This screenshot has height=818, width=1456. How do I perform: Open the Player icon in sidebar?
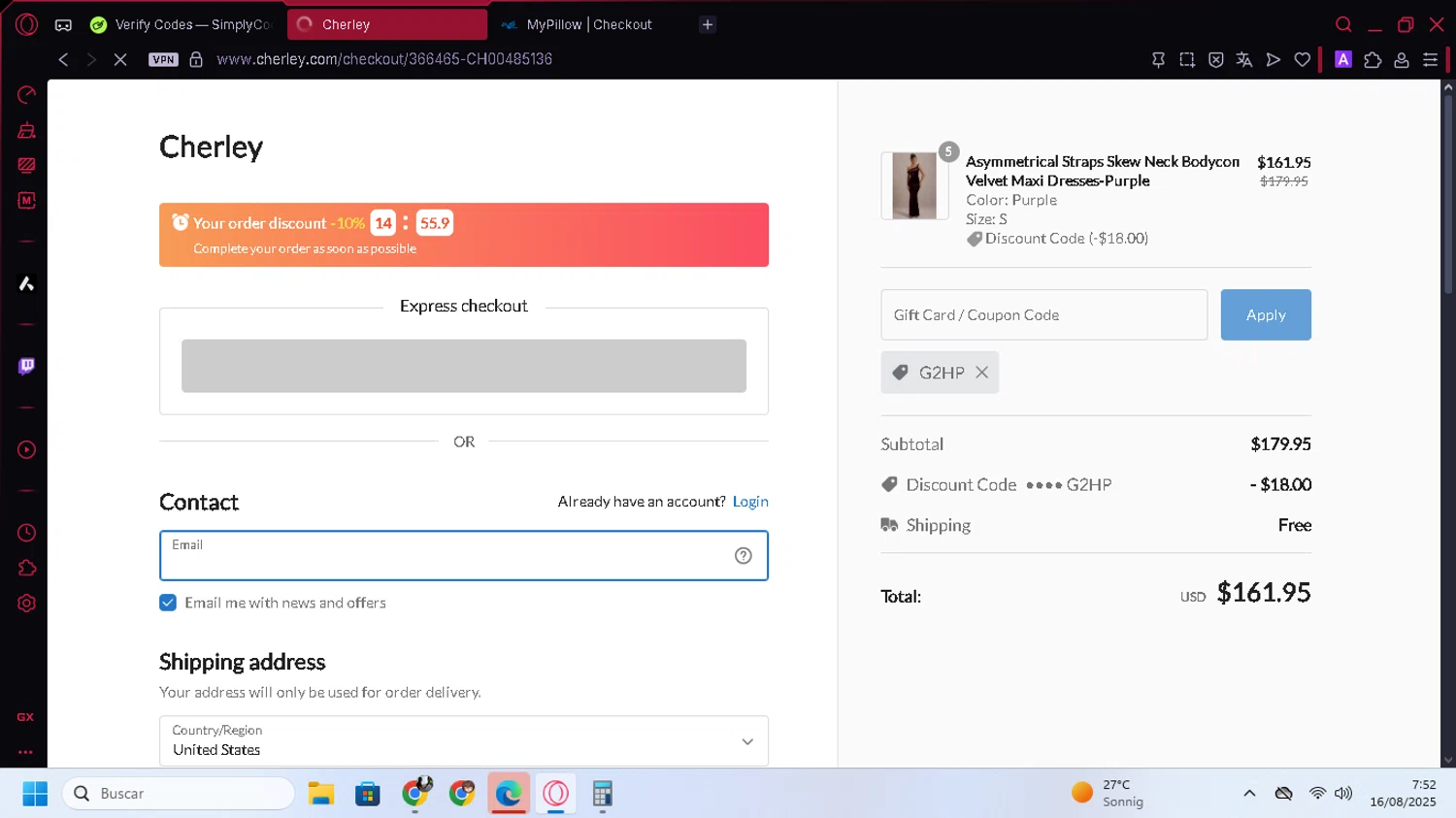[x=27, y=449]
